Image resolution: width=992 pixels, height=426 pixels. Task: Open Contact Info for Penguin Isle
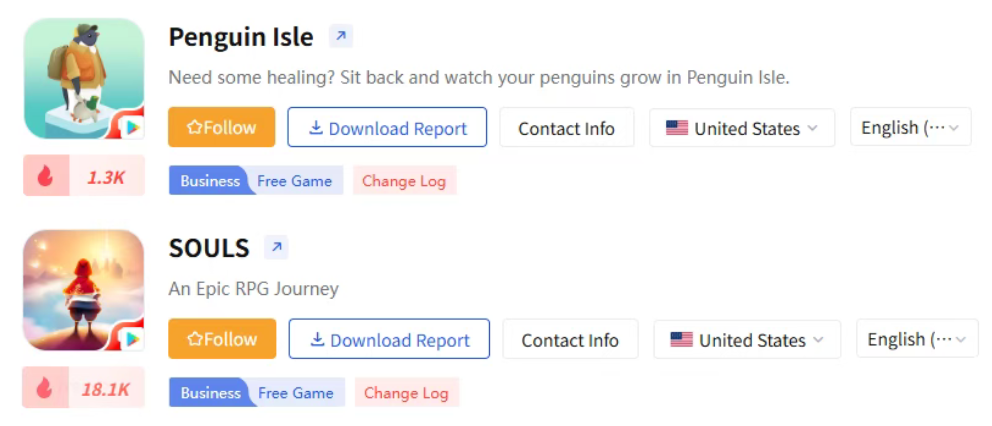point(567,127)
